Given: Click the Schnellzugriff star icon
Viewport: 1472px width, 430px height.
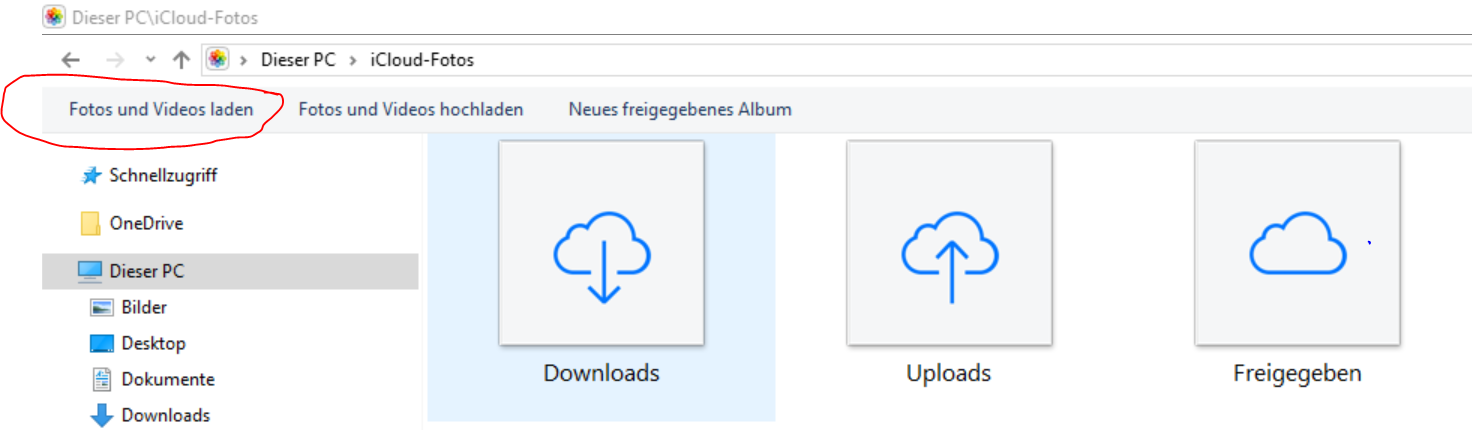Looking at the screenshot, I should point(91,176).
